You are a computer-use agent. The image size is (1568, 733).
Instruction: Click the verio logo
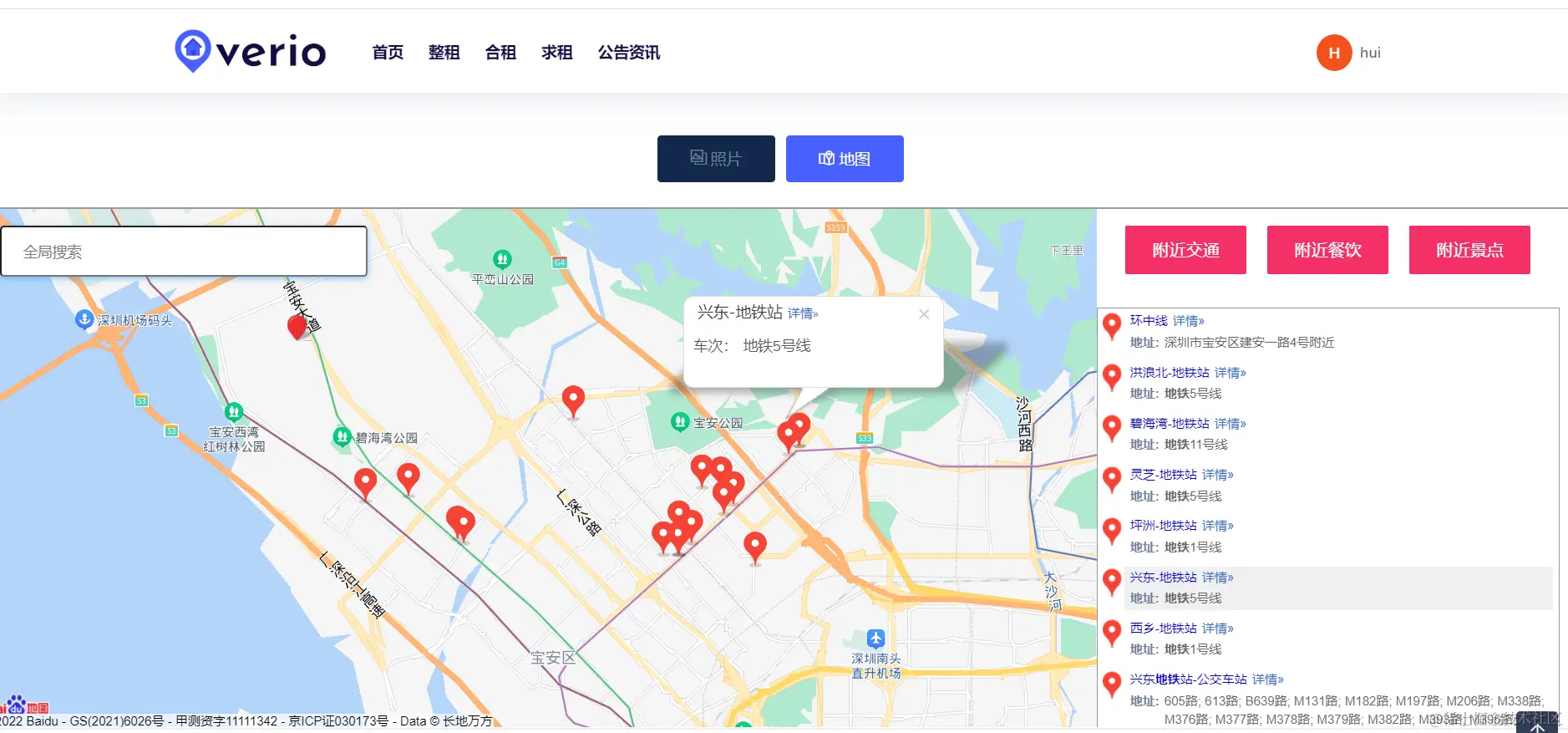point(251,52)
